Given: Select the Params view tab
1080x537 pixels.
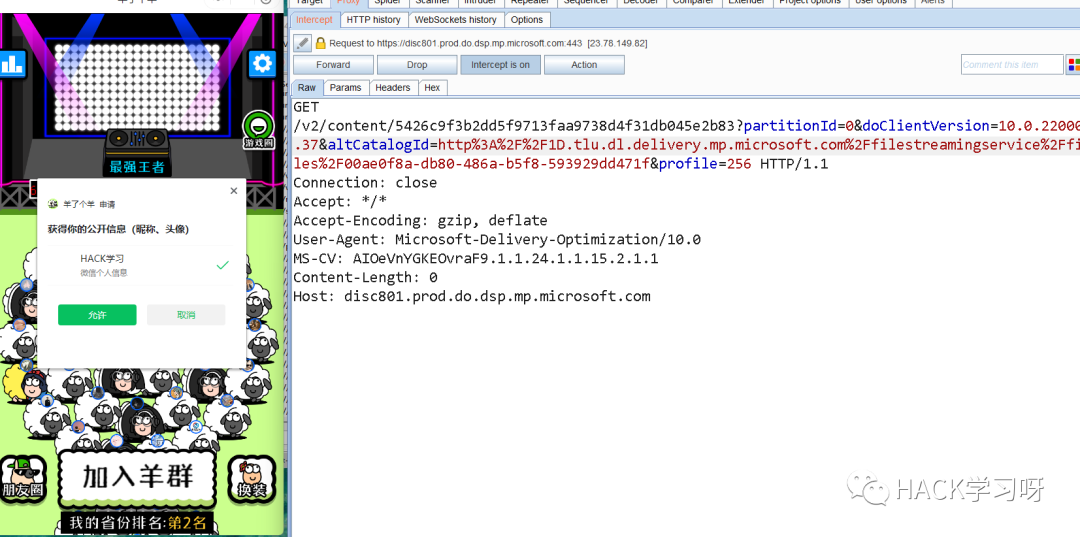Looking at the screenshot, I should (x=346, y=87).
